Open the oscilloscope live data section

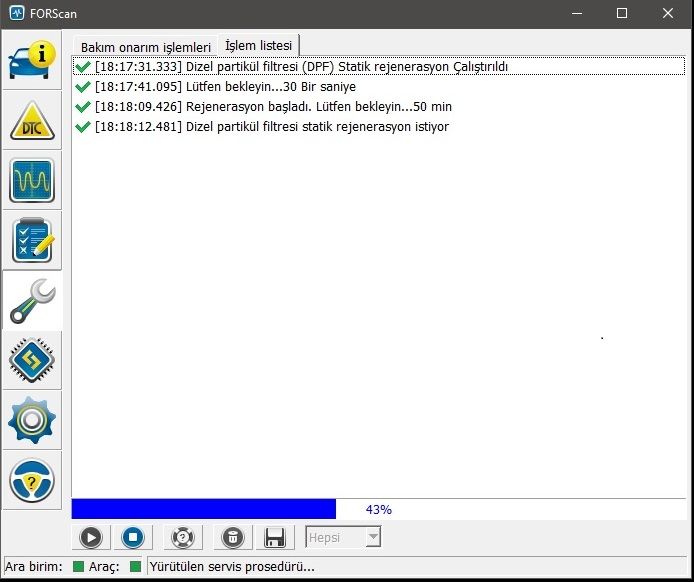32,181
